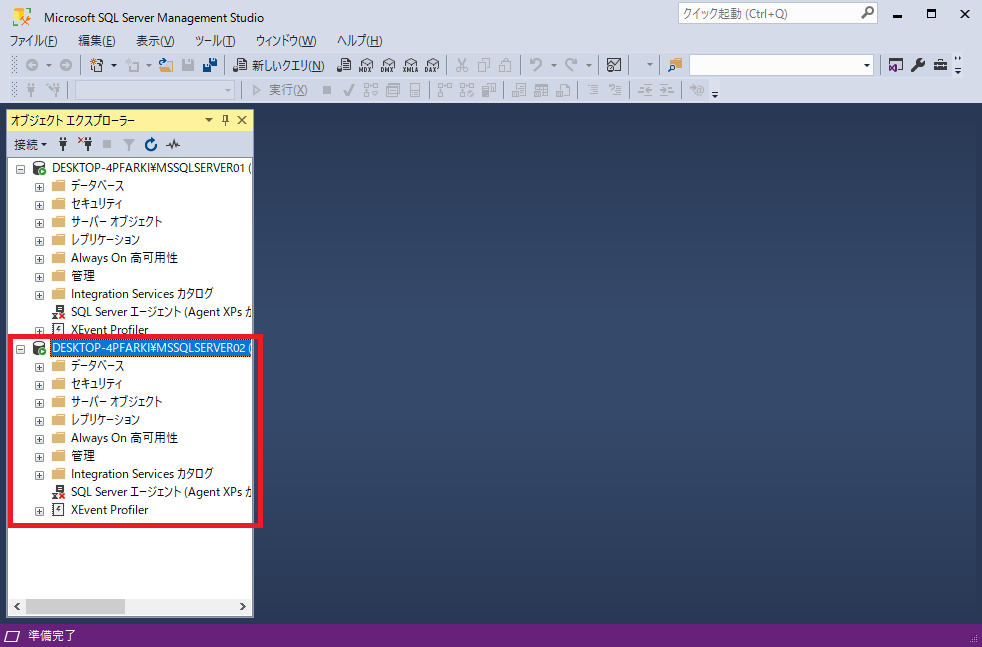Expand データベース under MSSQLSERVER02
Image resolution: width=982 pixels, height=647 pixels.
(39, 366)
